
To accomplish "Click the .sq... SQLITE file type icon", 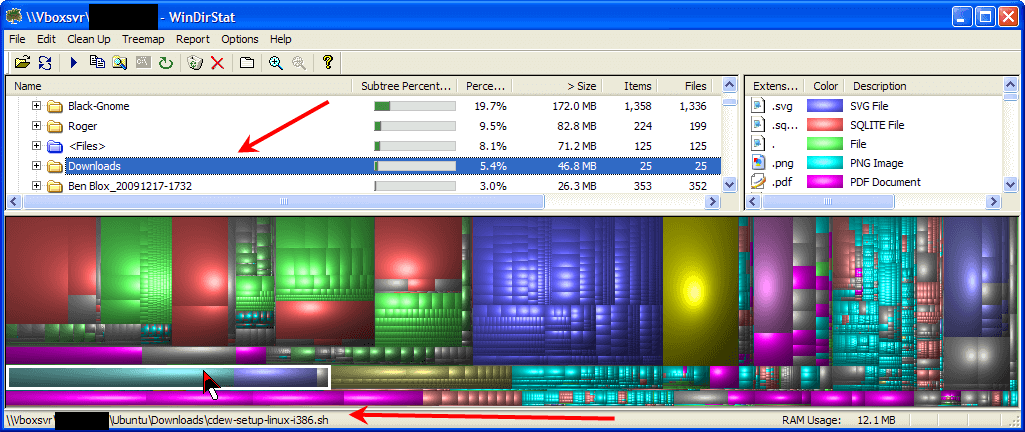I will (x=758, y=125).
